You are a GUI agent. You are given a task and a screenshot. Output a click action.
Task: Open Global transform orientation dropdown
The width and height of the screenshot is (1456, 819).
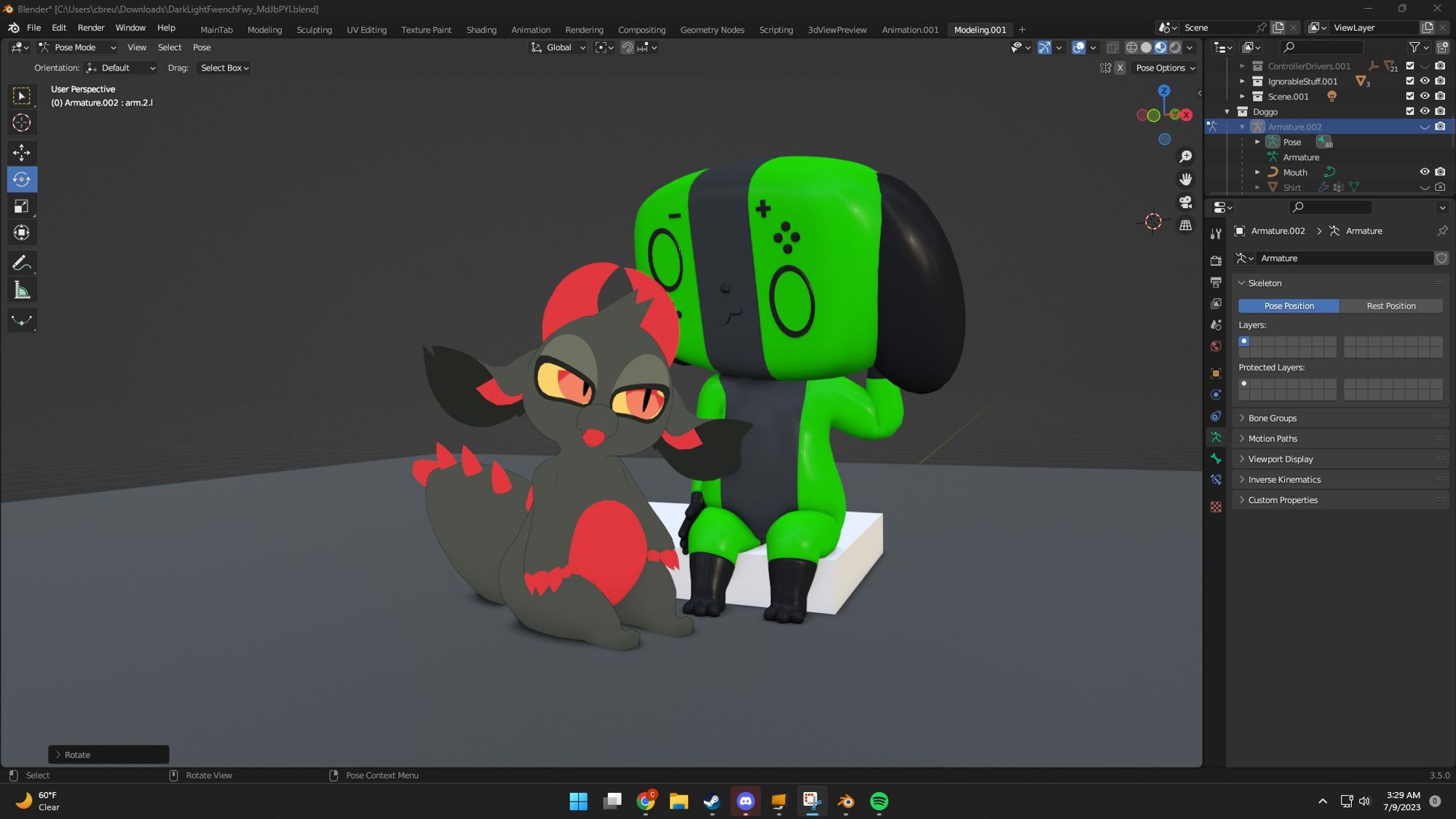pyautogui.click(x=558, y=47)
